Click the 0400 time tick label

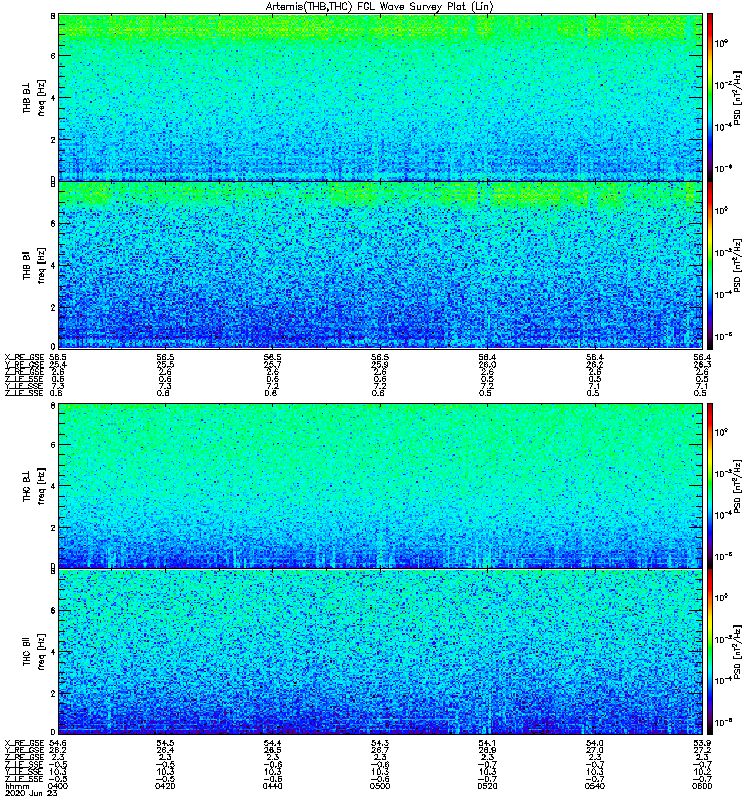[x=58, y=786]
